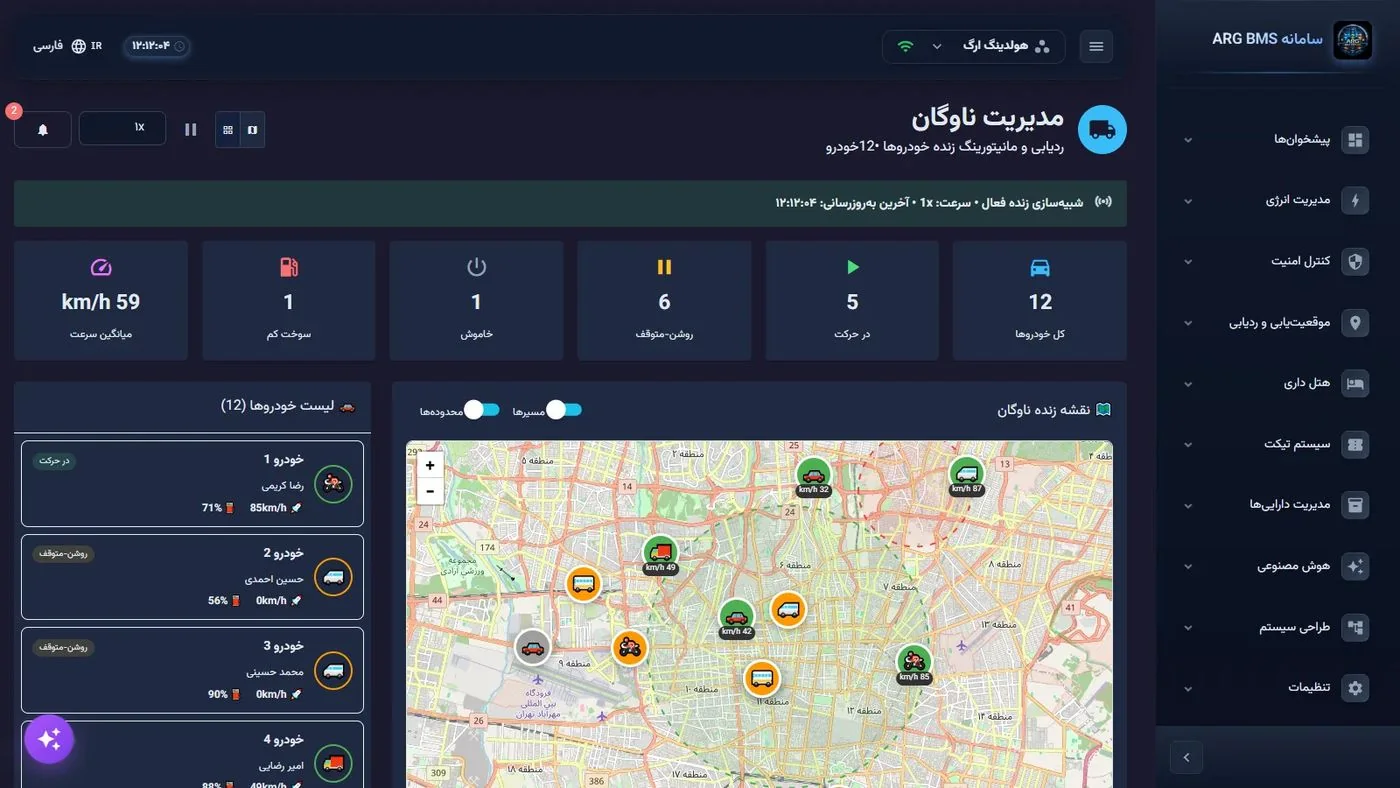Select the van marker showing km/h 87
1400x788 pixels.
coord(967,474)
